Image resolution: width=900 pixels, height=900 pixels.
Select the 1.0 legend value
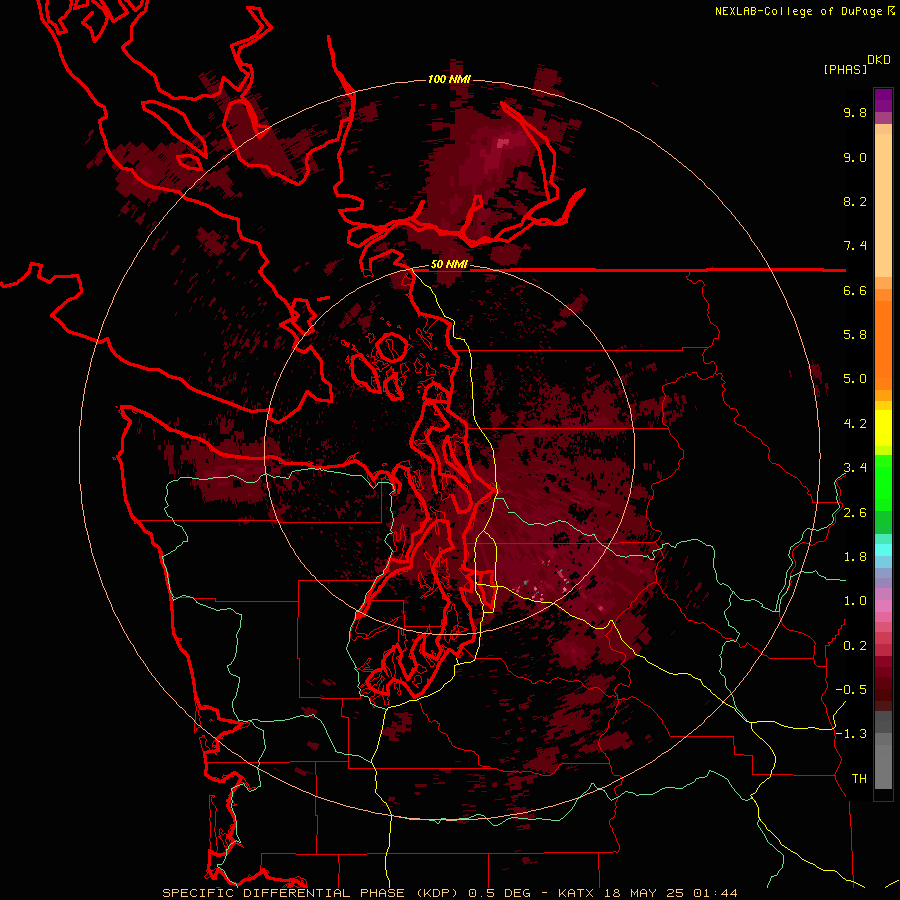click(855, 601)
